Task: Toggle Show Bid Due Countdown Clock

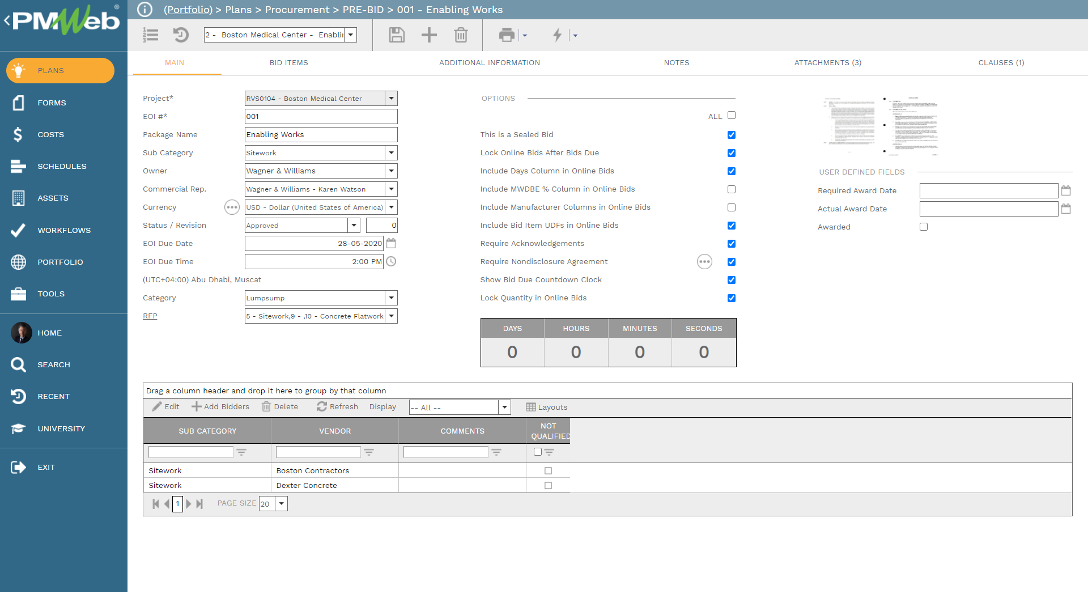Action: (731, 280)
